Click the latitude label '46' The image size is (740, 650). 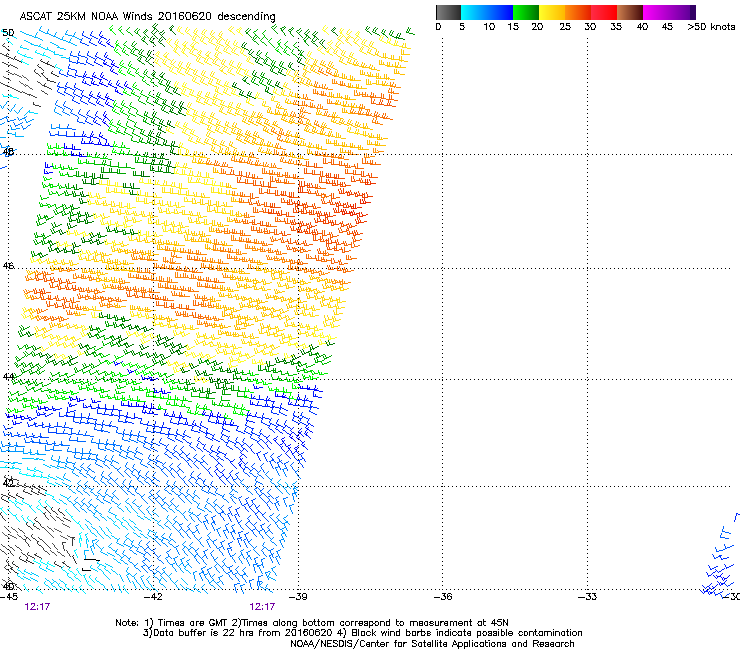click(x=8, y=266)
